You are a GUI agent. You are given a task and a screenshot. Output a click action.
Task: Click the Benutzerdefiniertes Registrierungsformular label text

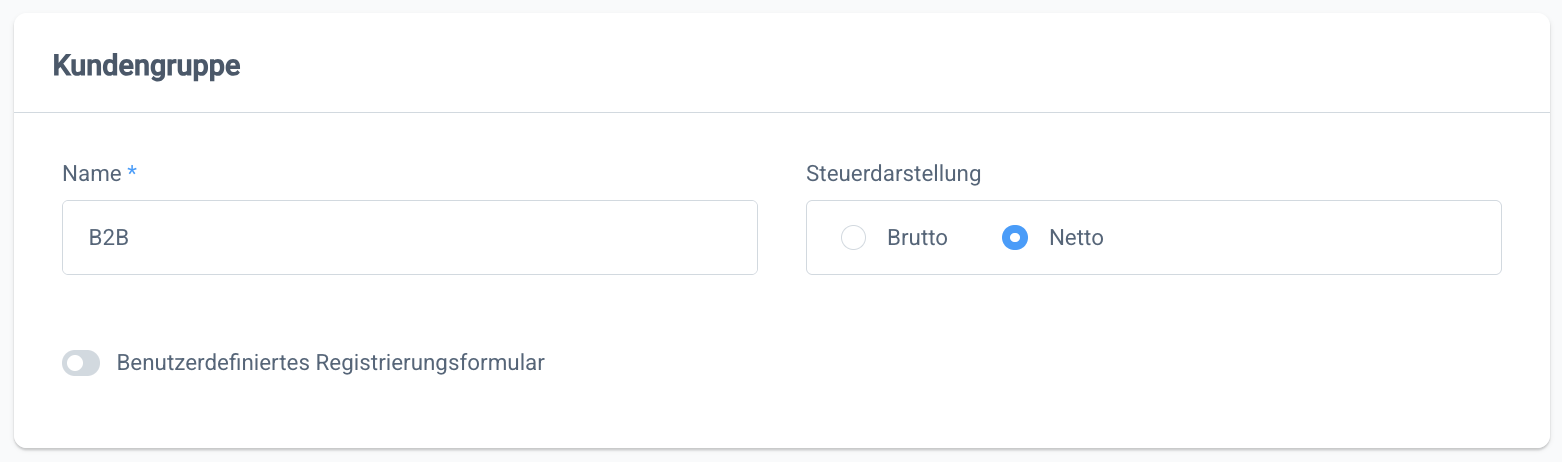click(x=330, y=363)
